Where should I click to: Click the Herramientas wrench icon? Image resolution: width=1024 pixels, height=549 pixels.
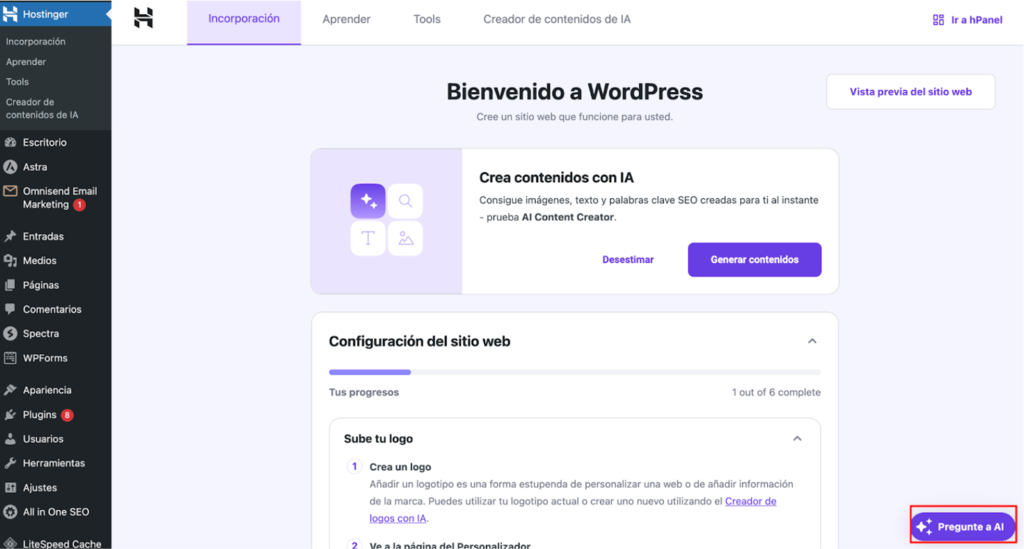(10, 463)
